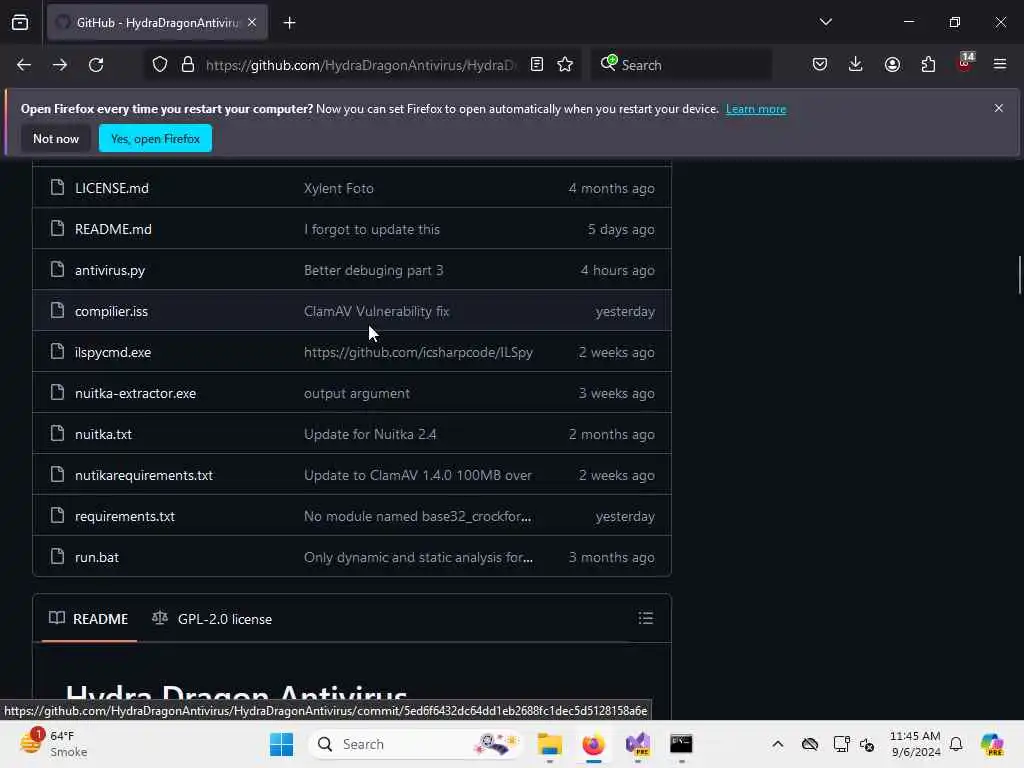Open File Explorer from taskbar
Screen dimensions: 1024x768
[550, 744]
